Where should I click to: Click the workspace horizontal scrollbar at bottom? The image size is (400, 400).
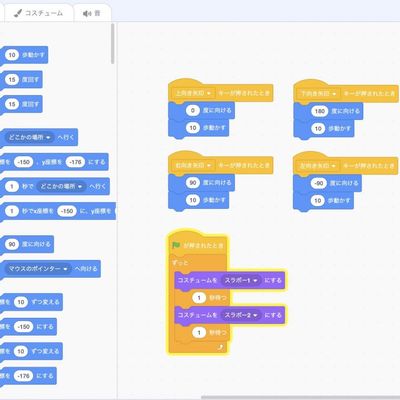click(300, 397)
